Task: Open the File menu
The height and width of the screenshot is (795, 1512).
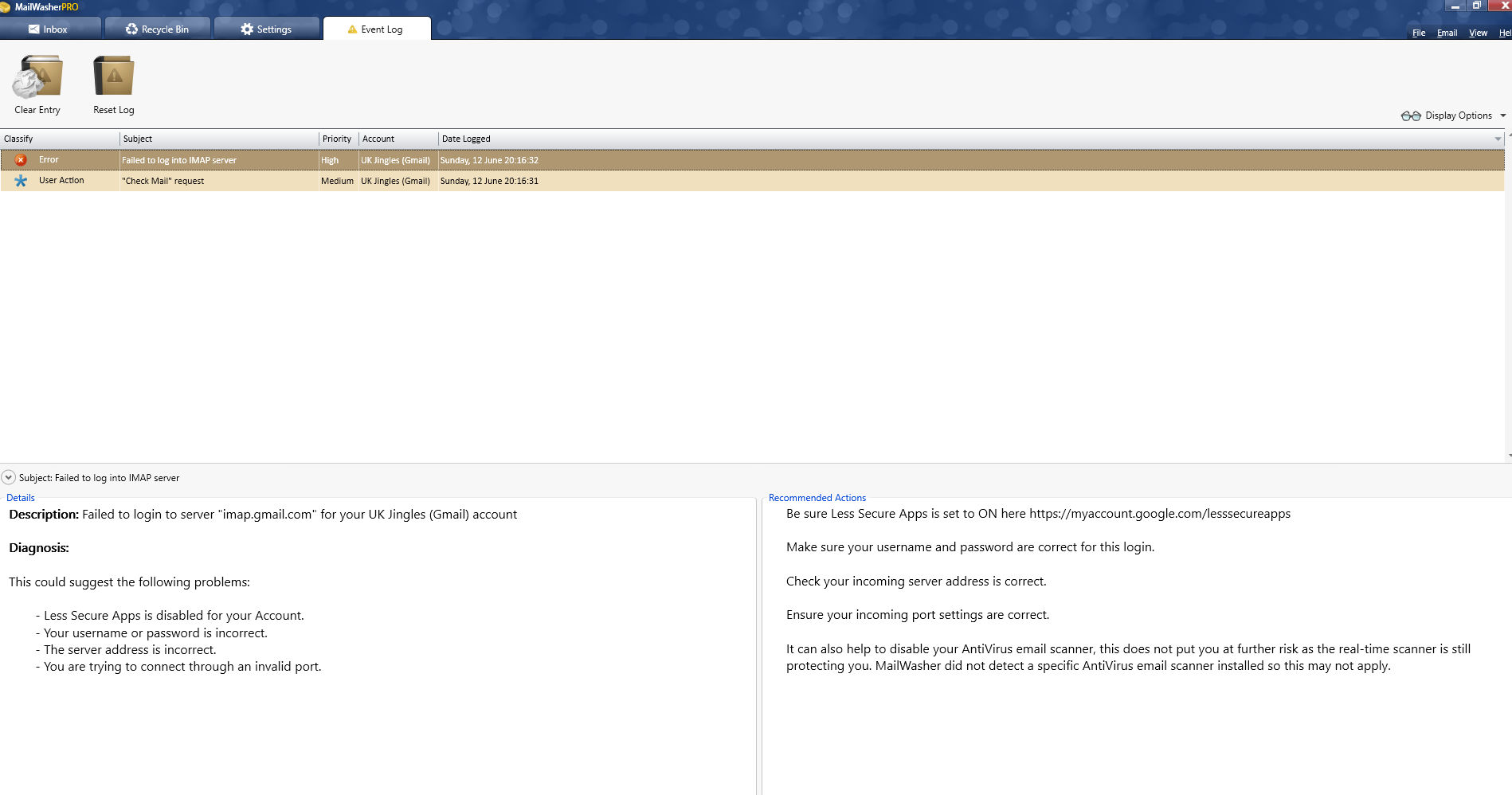Action: 1419,33
